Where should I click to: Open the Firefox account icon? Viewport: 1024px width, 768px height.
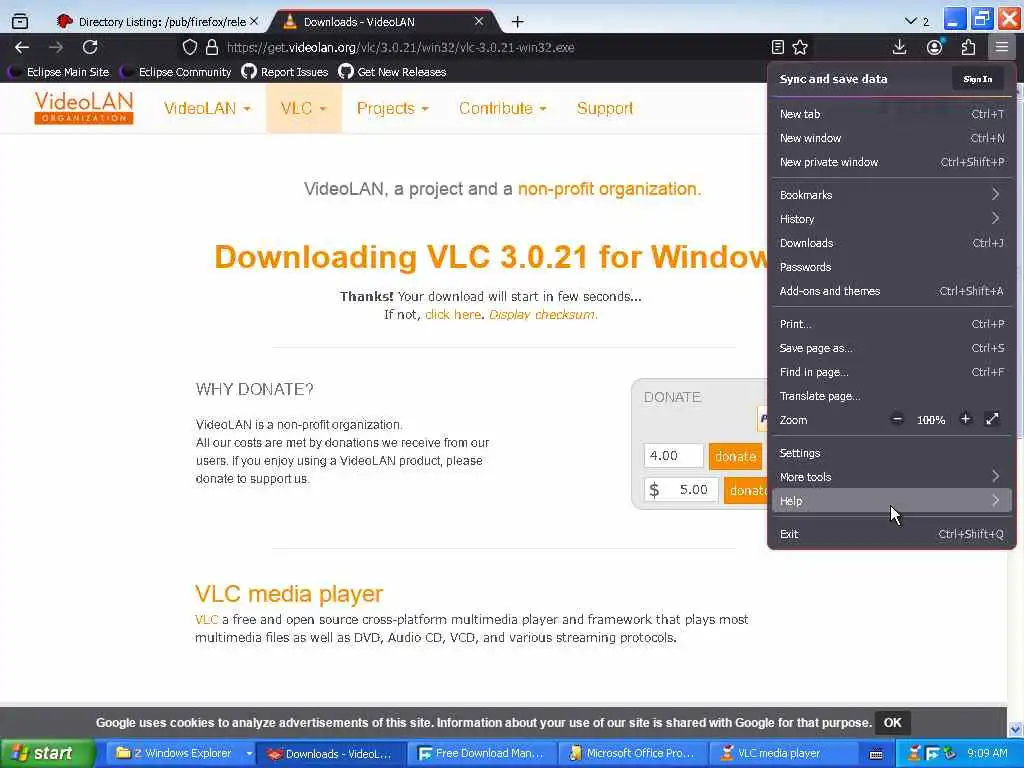(x=935, y=47)
